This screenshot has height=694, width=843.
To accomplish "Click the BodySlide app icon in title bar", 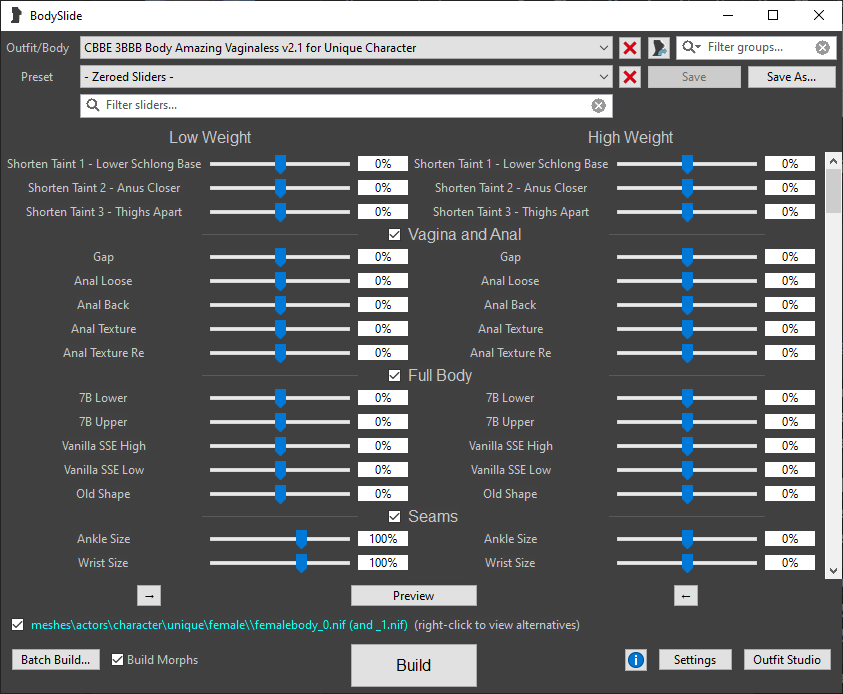I will [16, 16].
